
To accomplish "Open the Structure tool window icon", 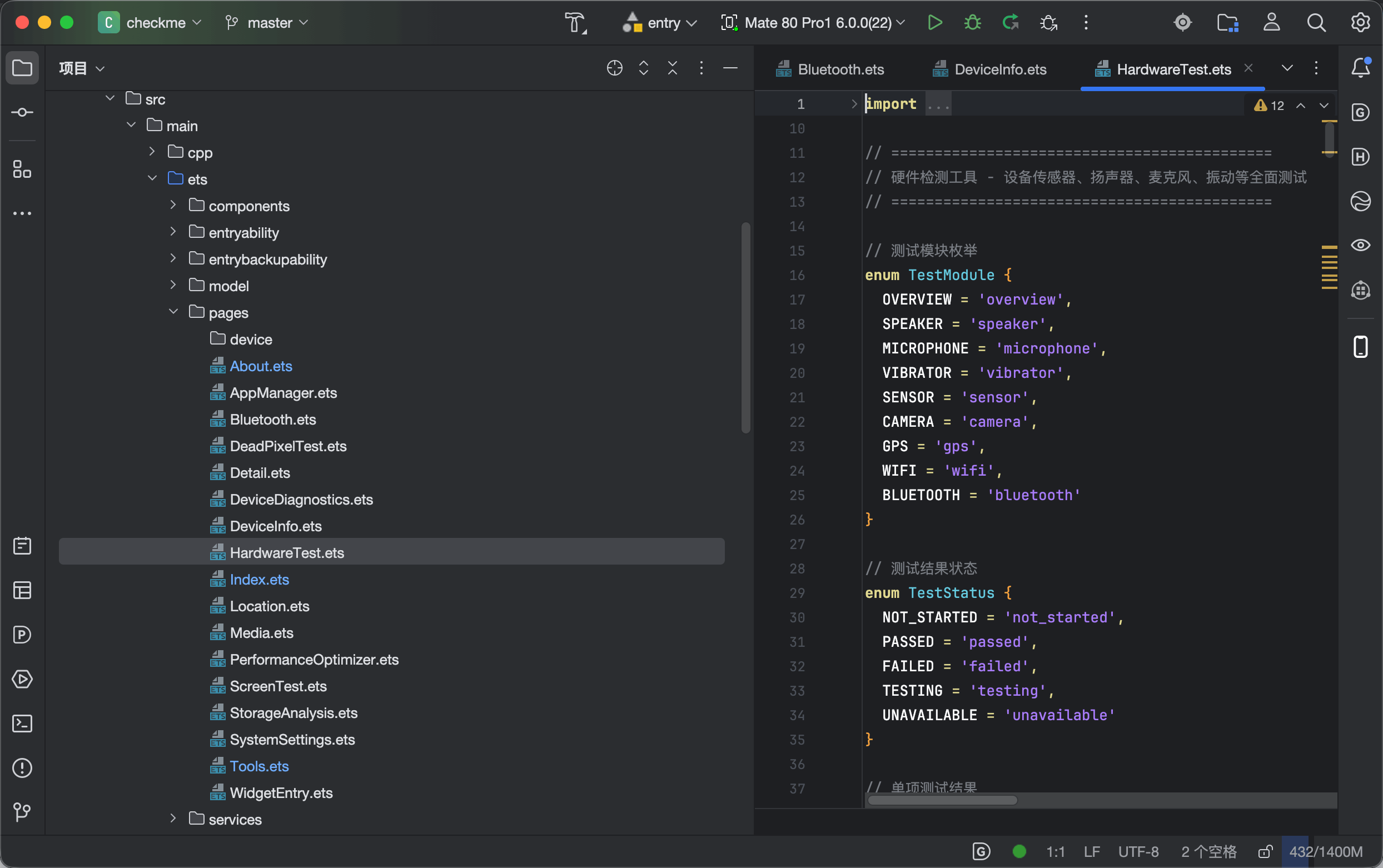I will (x=22, y=169).
